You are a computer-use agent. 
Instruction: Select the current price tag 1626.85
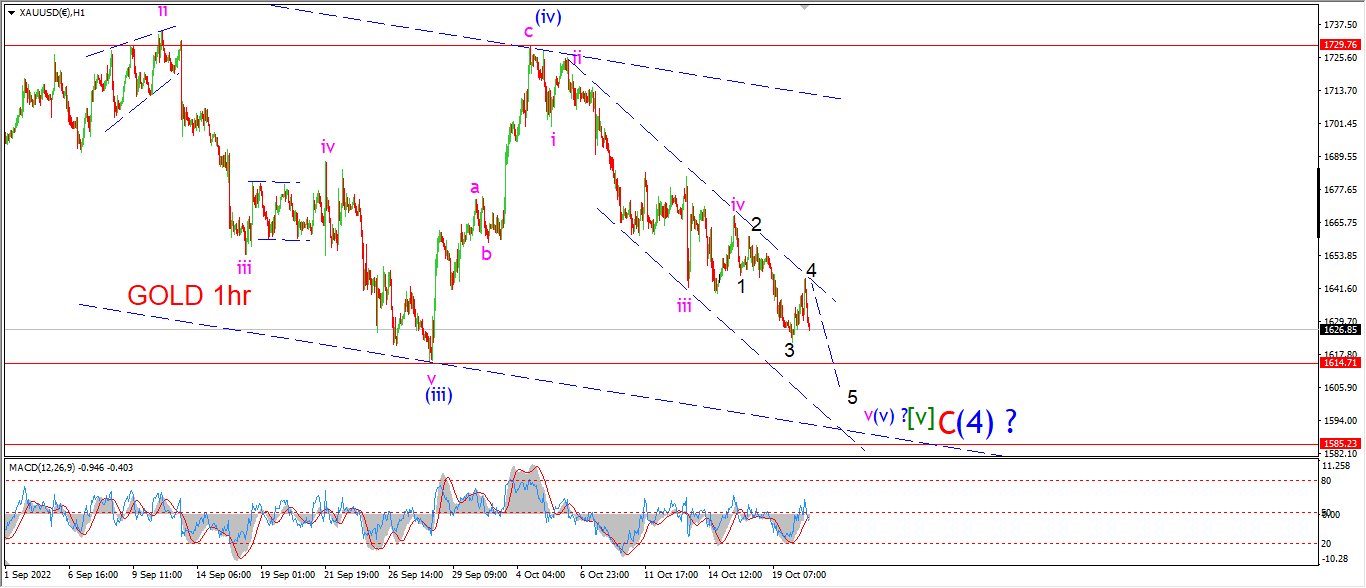click(x=1339, y=329)
